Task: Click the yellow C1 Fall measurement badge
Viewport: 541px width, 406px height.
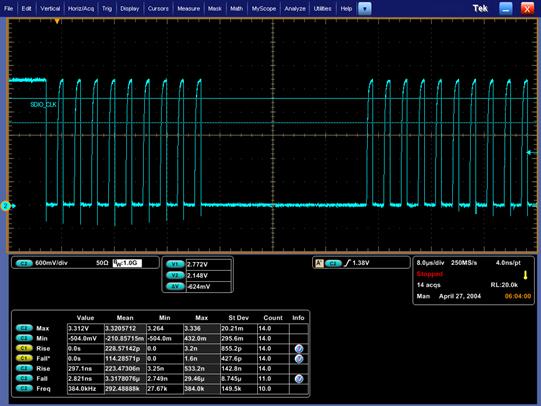Action: click(24, 358)
